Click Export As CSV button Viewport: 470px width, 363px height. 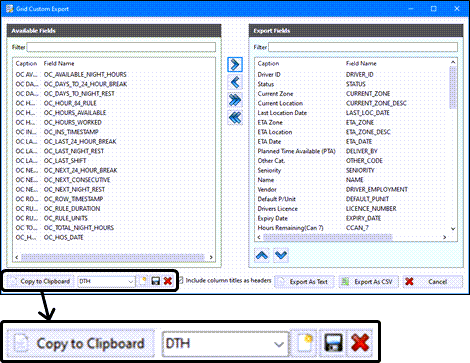[368, 282]
